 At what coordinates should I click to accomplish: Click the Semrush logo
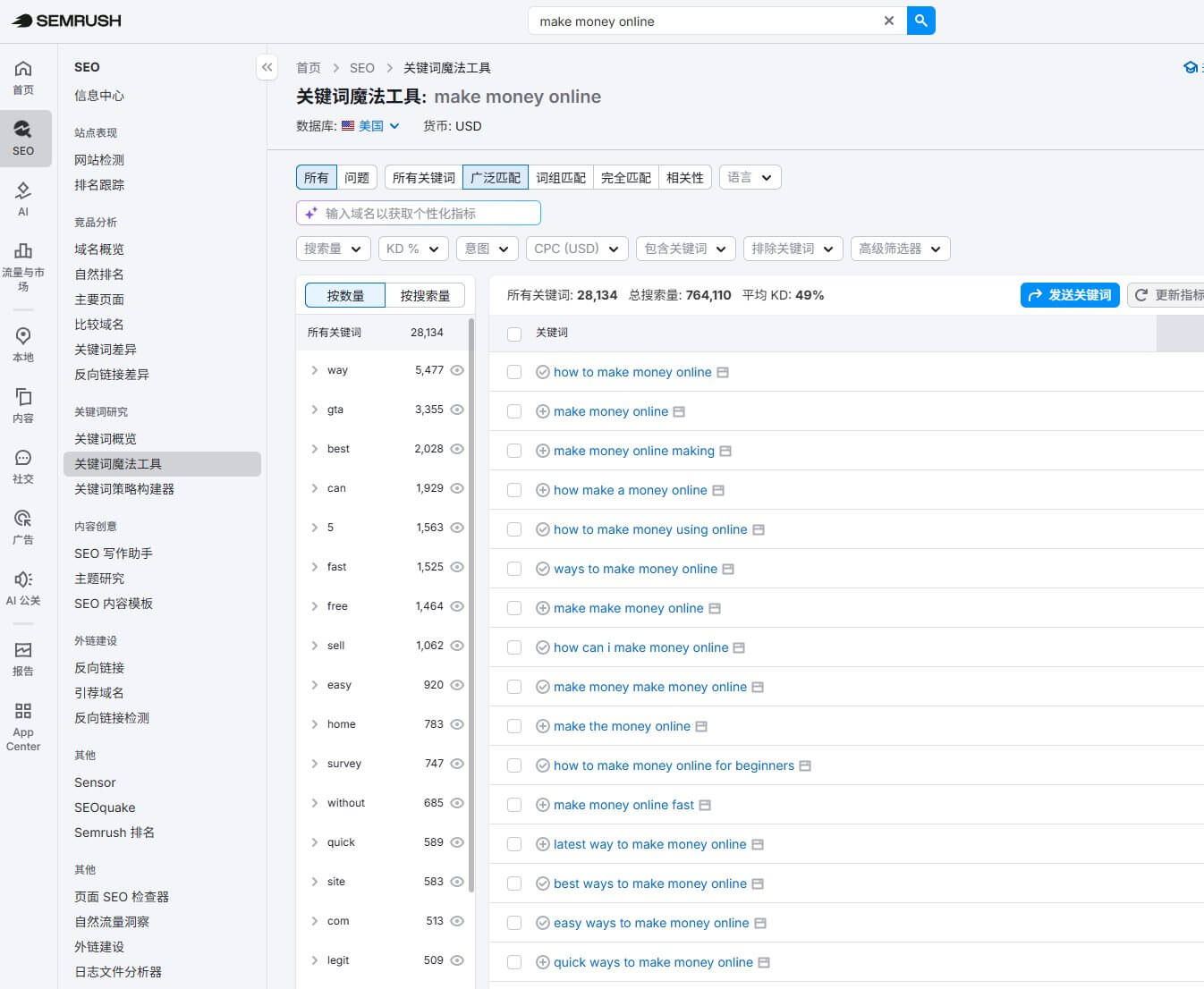(66, 21)
